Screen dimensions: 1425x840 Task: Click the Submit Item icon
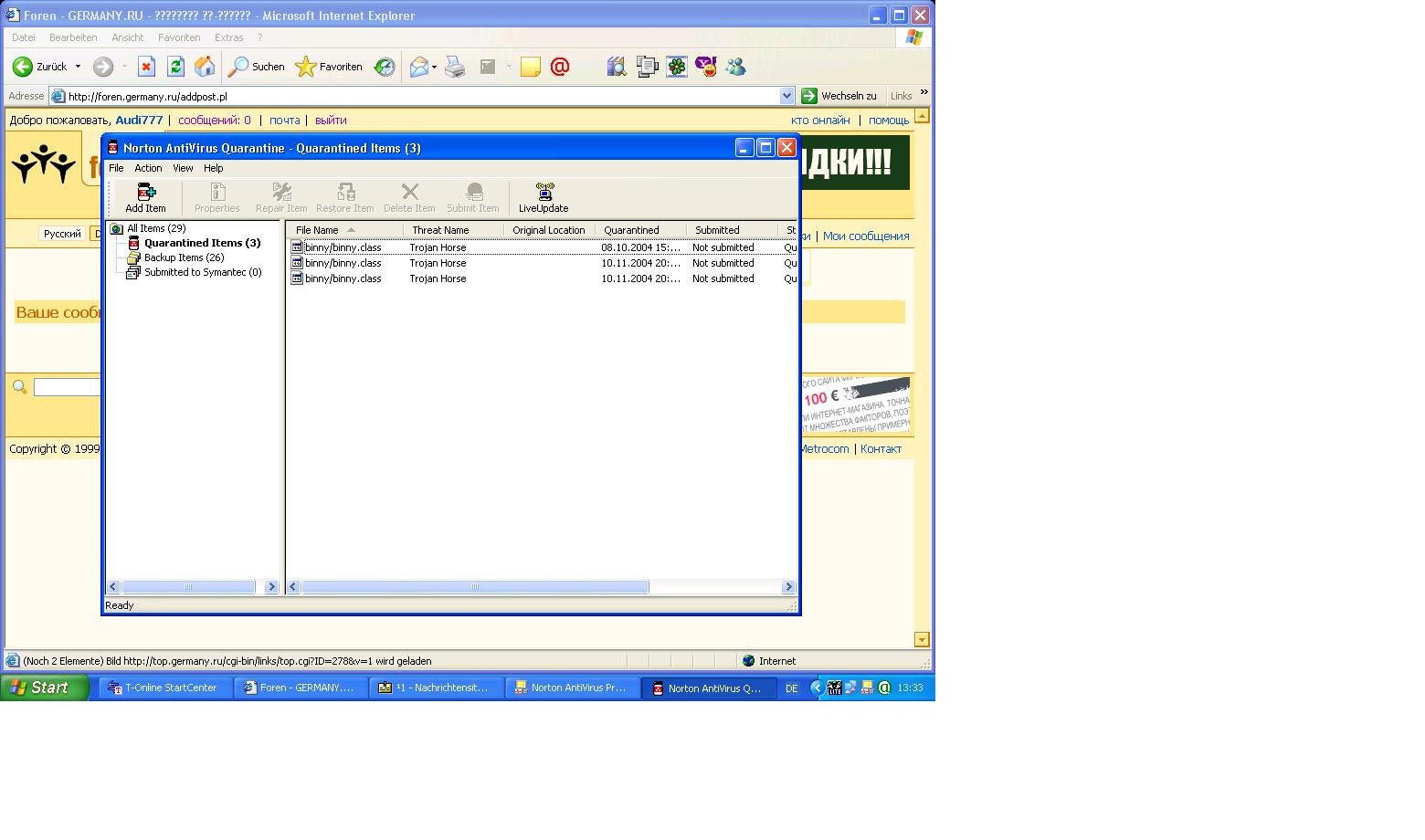pyautogui.click(x=473, y=197)
